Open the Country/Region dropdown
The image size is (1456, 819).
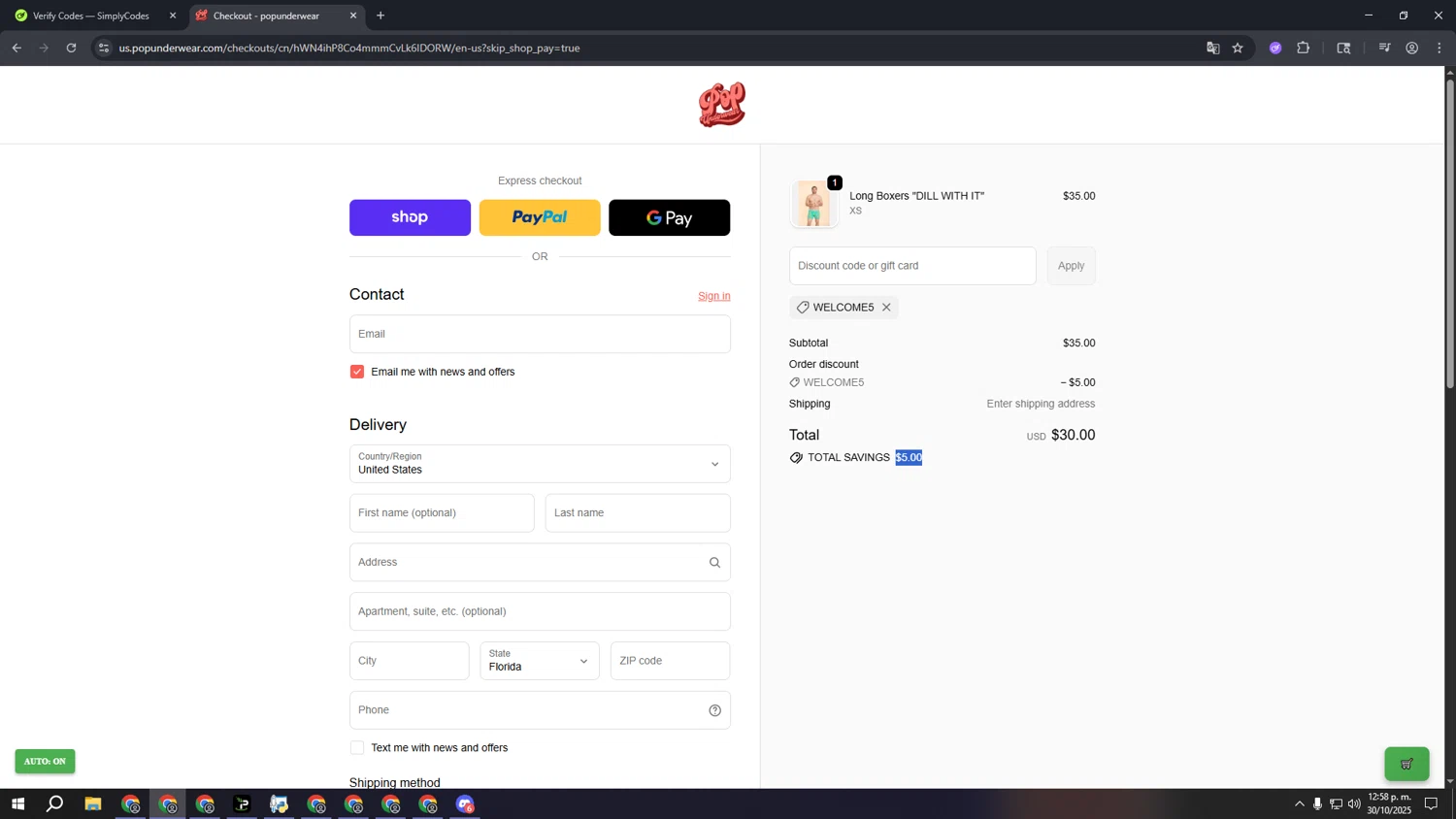click(x=540, y=464)
